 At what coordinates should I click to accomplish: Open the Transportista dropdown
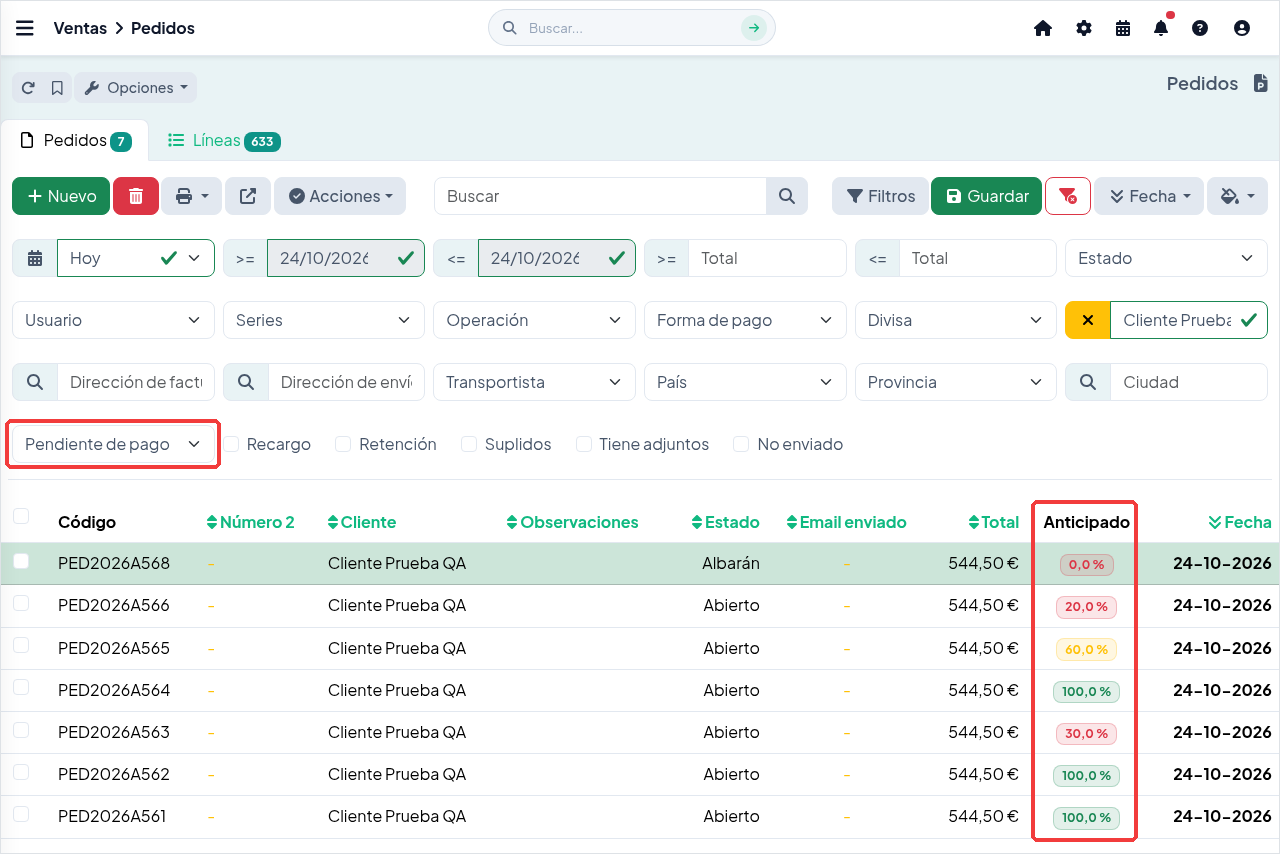[x=534, y=382]
